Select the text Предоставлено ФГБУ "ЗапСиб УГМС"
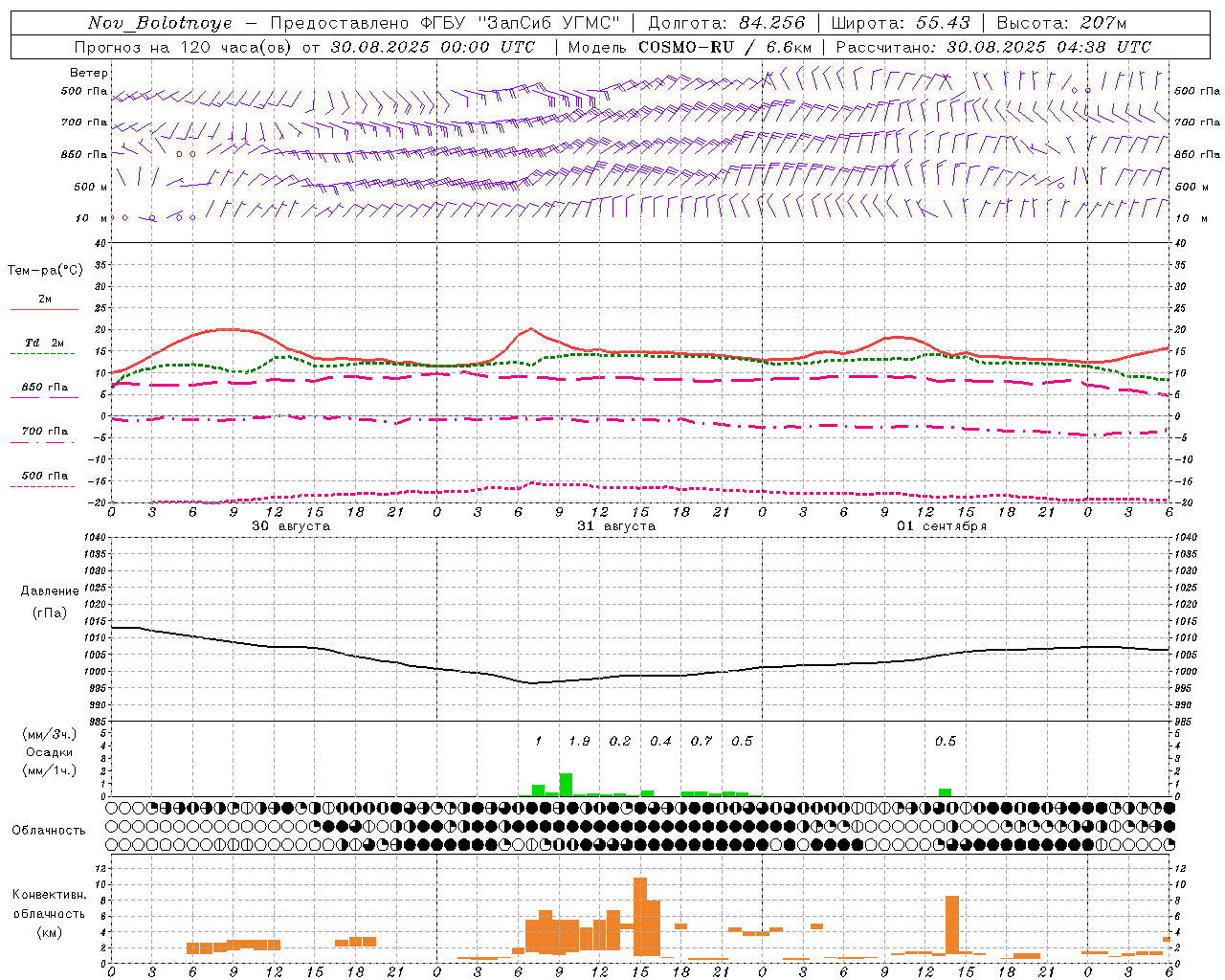1225x980 pixels. [x=445, y=23]
